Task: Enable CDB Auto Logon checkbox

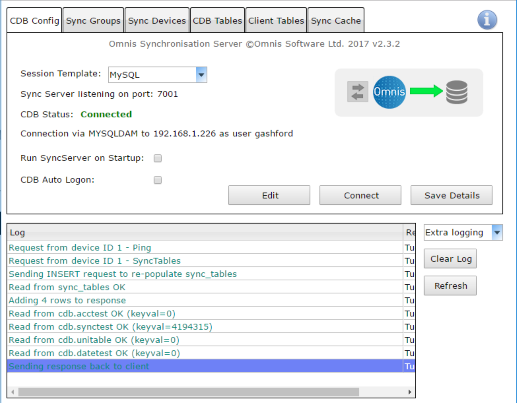Action: point(158,180)
